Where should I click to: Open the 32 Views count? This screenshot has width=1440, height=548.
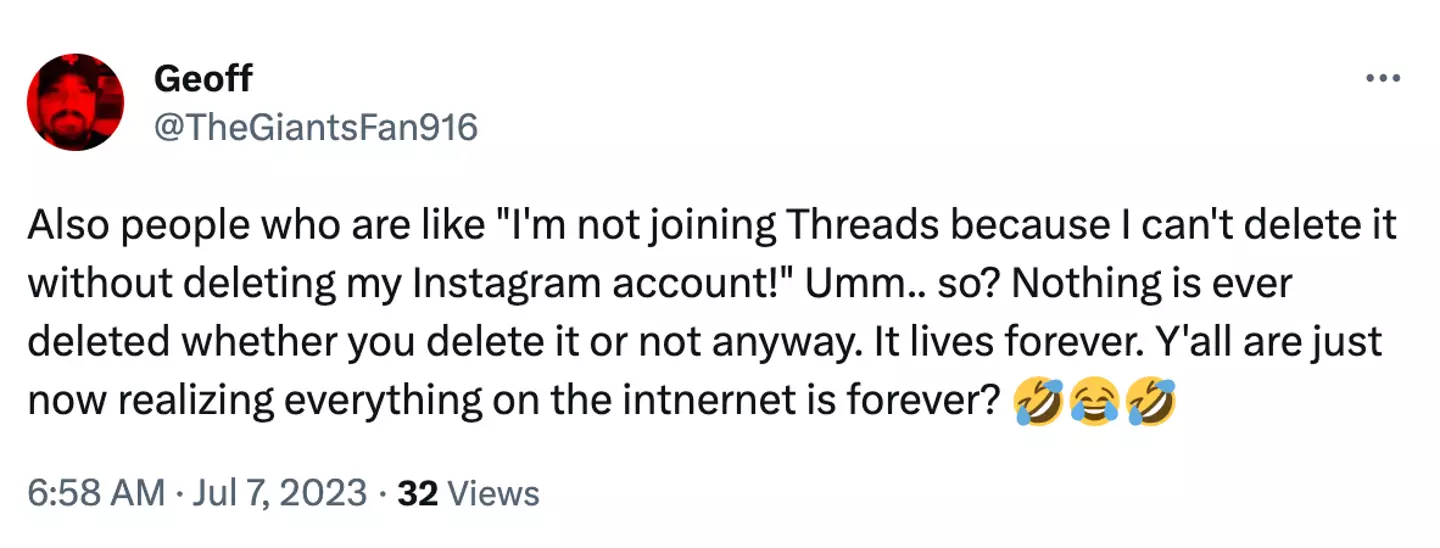(x=468, y=493)
